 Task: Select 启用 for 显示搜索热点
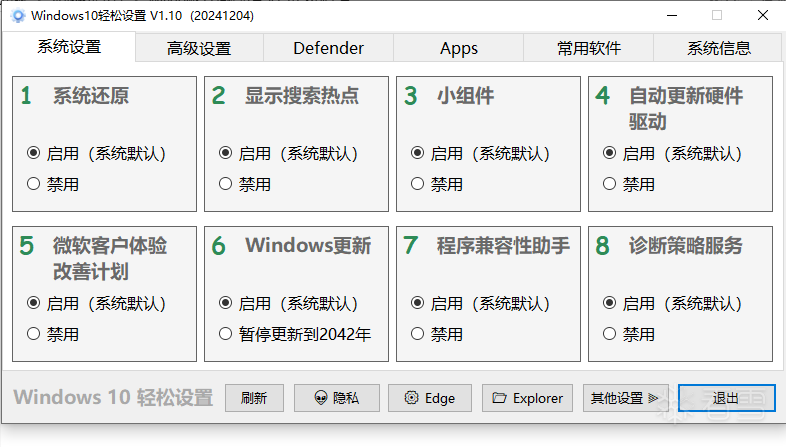pyautogui.click(x=288, y=153)
